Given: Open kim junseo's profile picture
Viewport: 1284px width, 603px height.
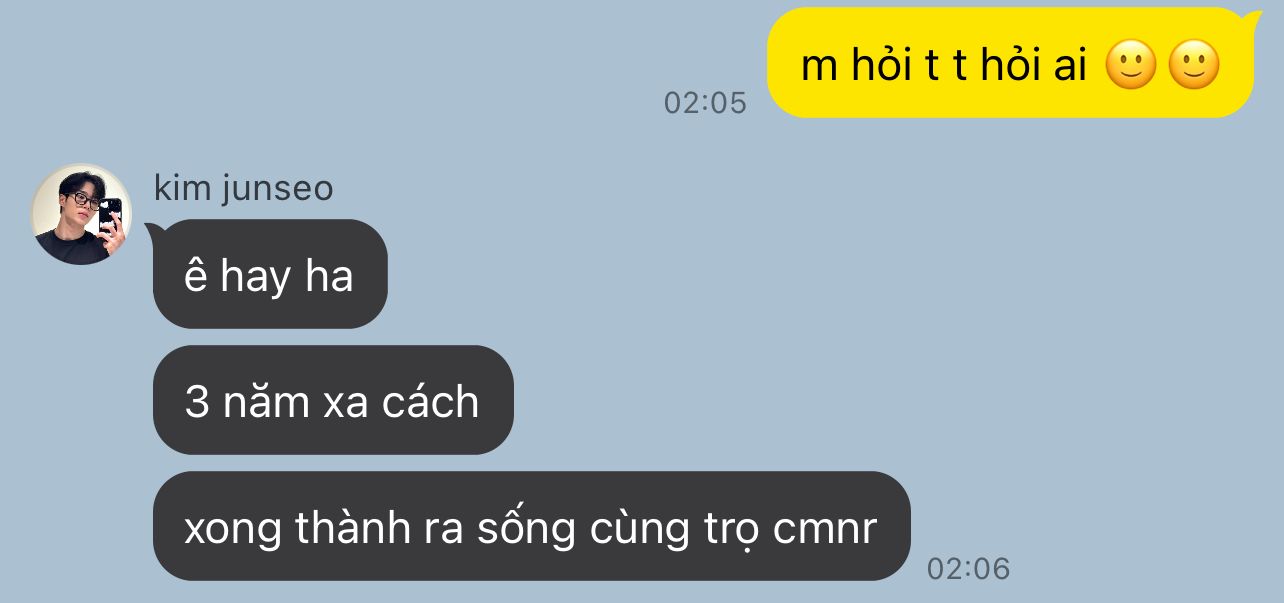Looking at the screenshot, I should [82, 214].
